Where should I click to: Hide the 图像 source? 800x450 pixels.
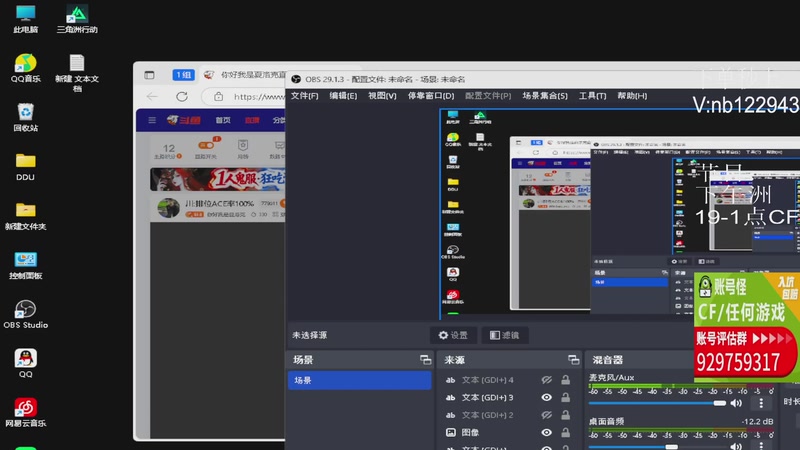pyautogui.click(x=546, y=432)
